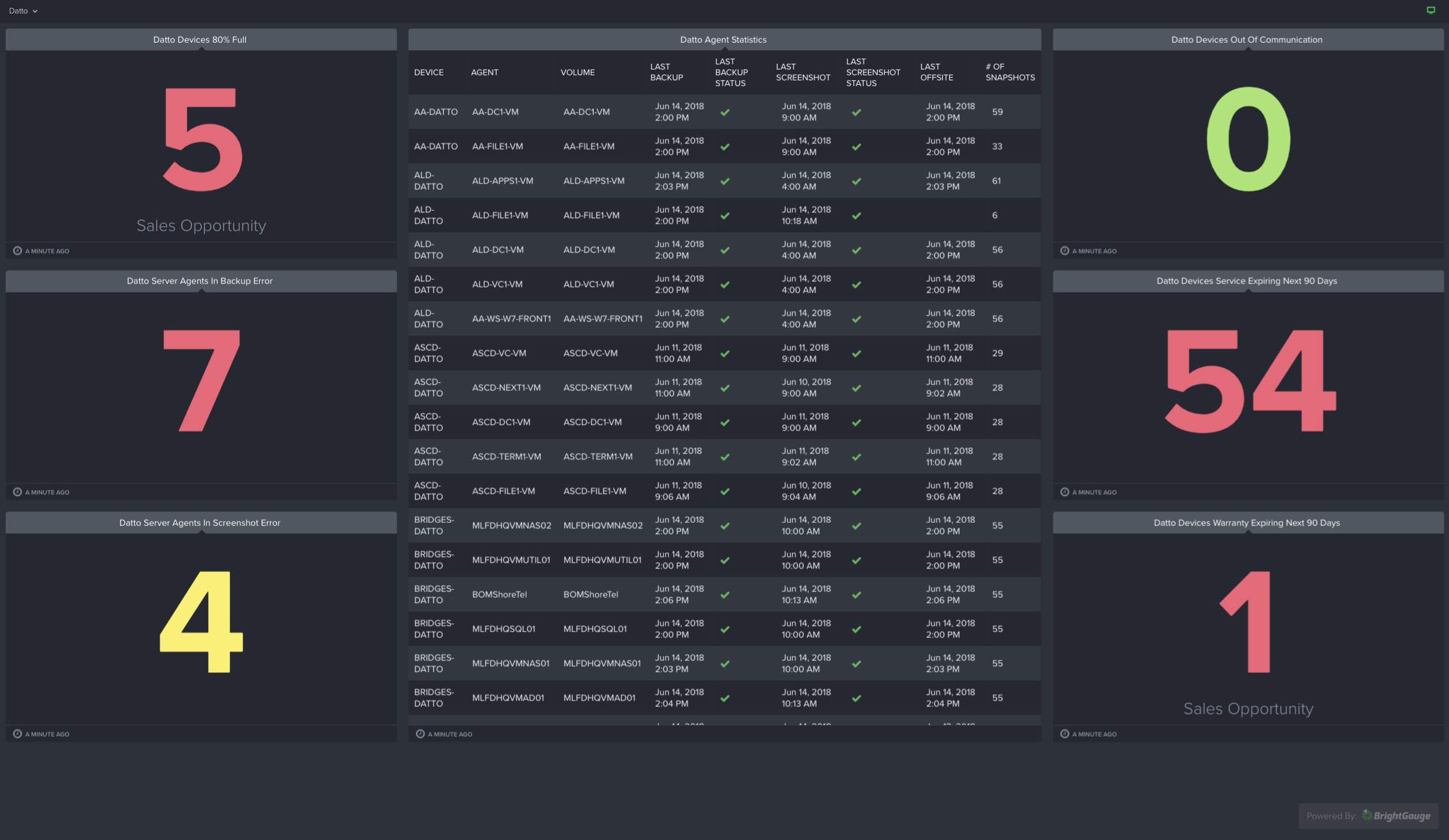The image size is (1449, 840).
Task: Click screenshot status checkmark for BOMShoreTel
Action: 857,595
